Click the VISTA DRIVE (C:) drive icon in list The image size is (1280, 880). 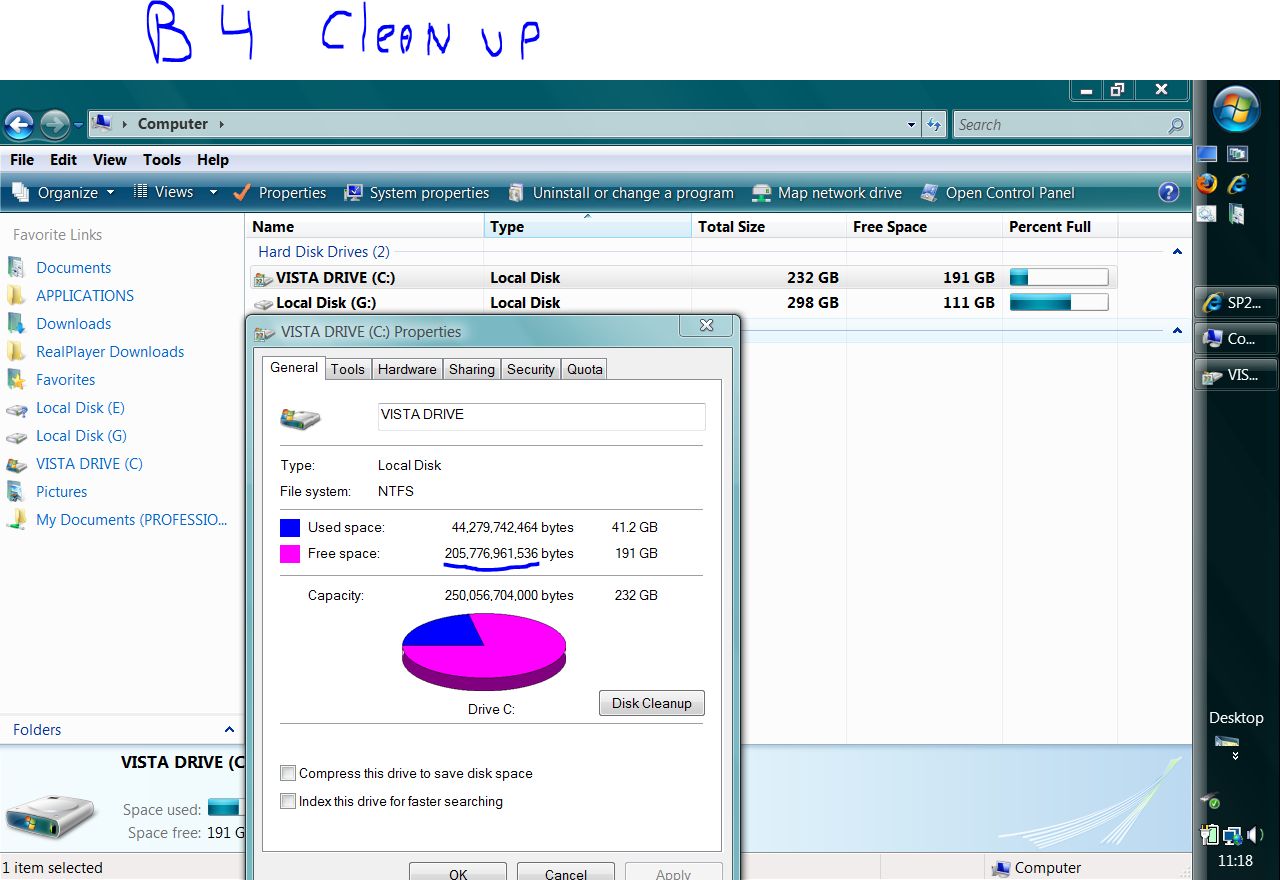[263, 279]
